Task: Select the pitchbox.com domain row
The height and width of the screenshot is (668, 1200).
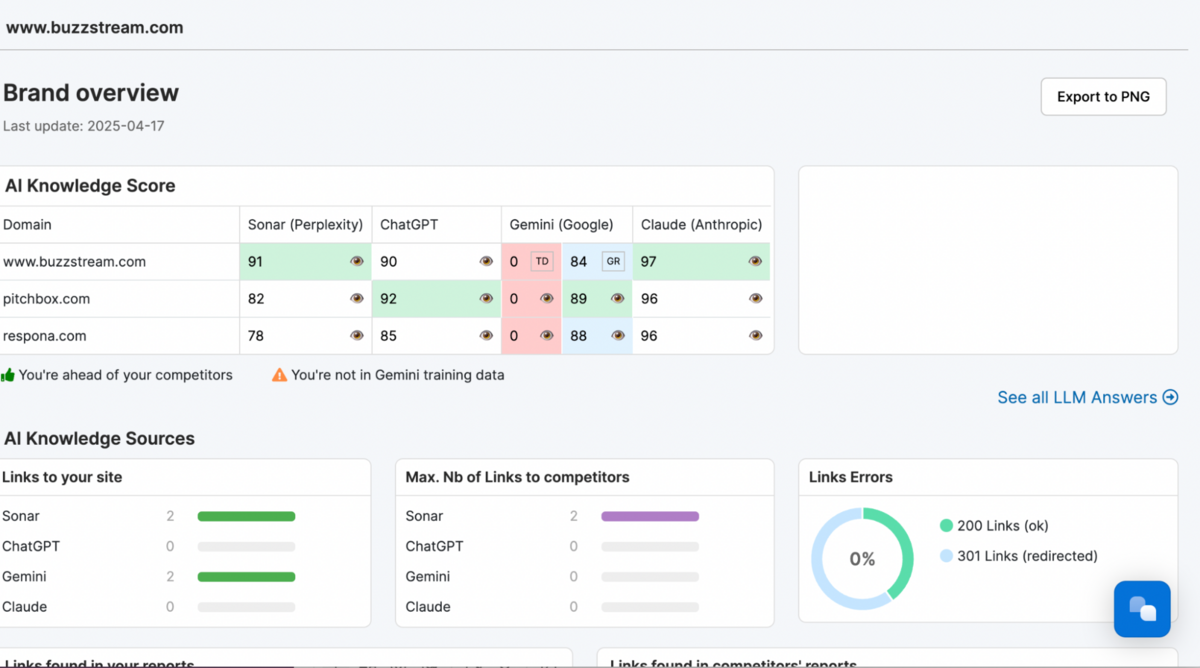Action: pyautogui.click(x=46, y=298)
